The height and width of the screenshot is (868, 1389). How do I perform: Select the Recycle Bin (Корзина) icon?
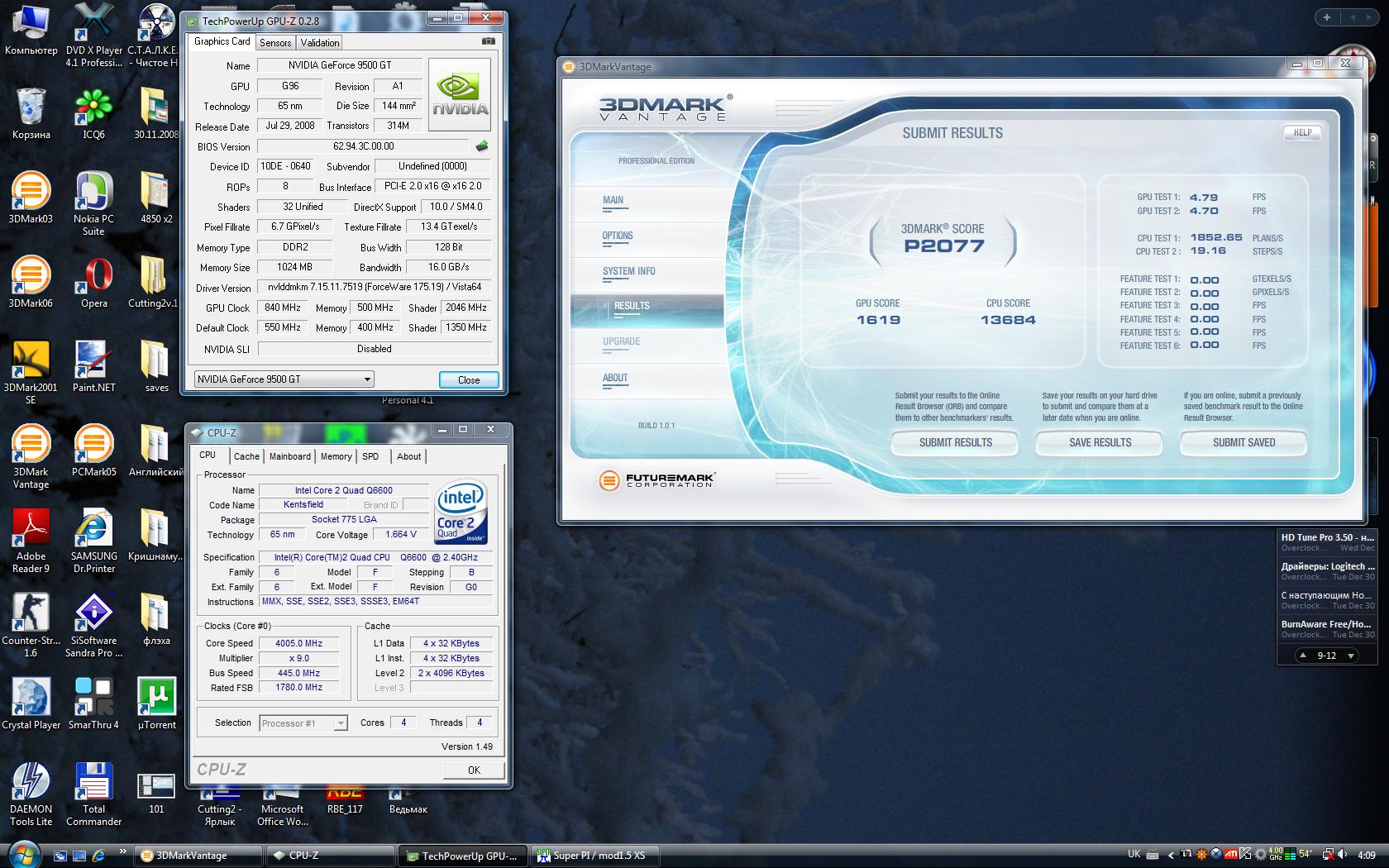click(31, 112)
